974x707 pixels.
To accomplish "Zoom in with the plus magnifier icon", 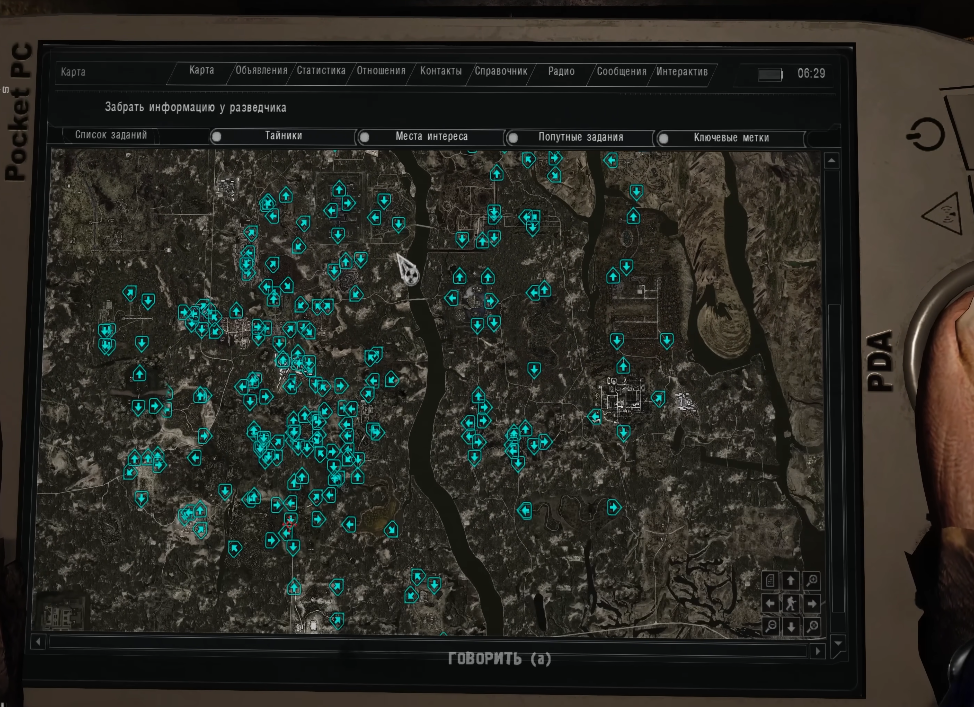I will click(811, 580).
